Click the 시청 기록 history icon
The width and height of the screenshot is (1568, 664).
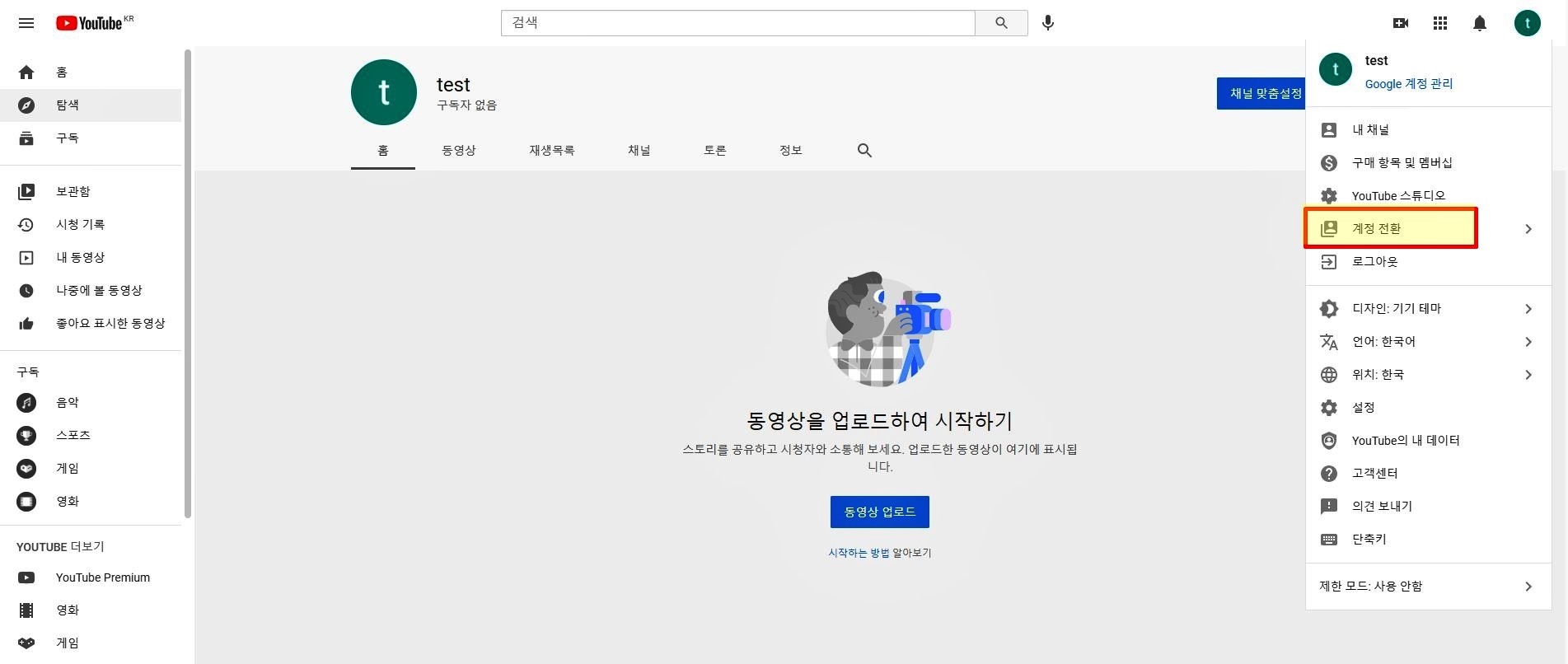[26, 225]
